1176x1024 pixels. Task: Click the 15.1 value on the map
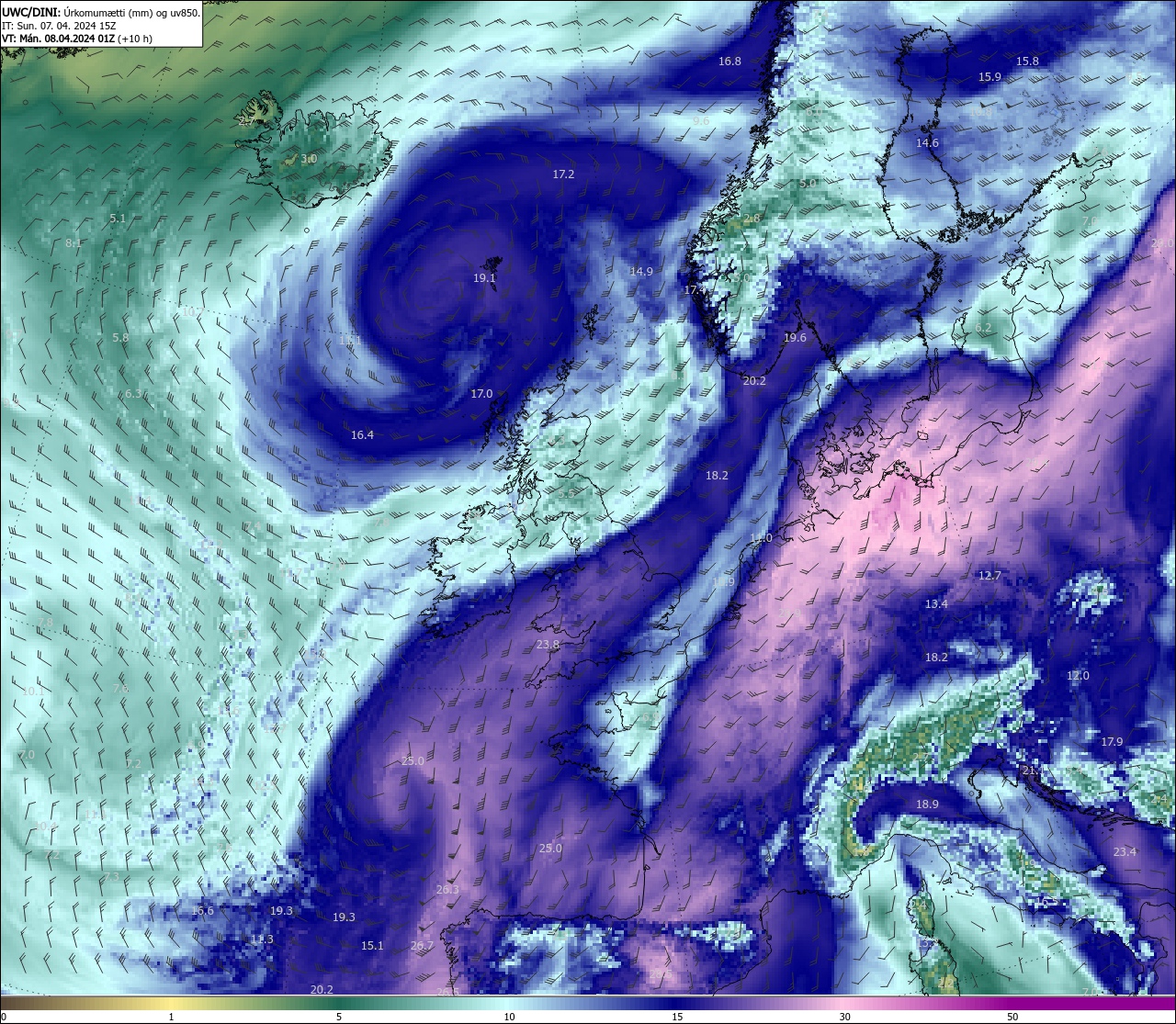coord(372,945)
